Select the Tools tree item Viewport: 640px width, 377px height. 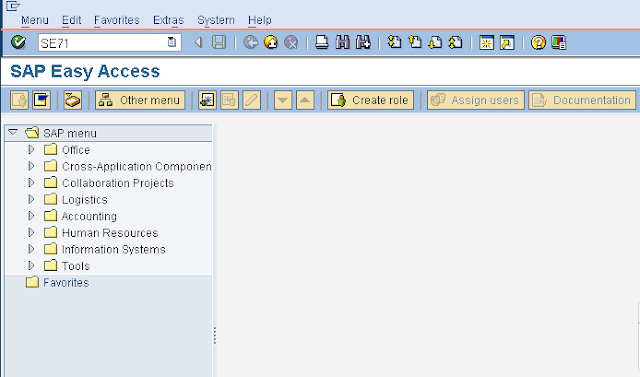[x=76, y=266]
